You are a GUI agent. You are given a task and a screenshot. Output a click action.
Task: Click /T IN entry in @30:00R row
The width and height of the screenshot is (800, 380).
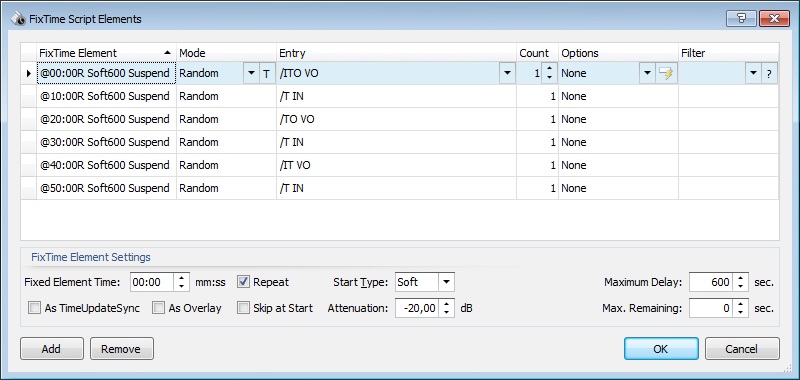point(396,142)
